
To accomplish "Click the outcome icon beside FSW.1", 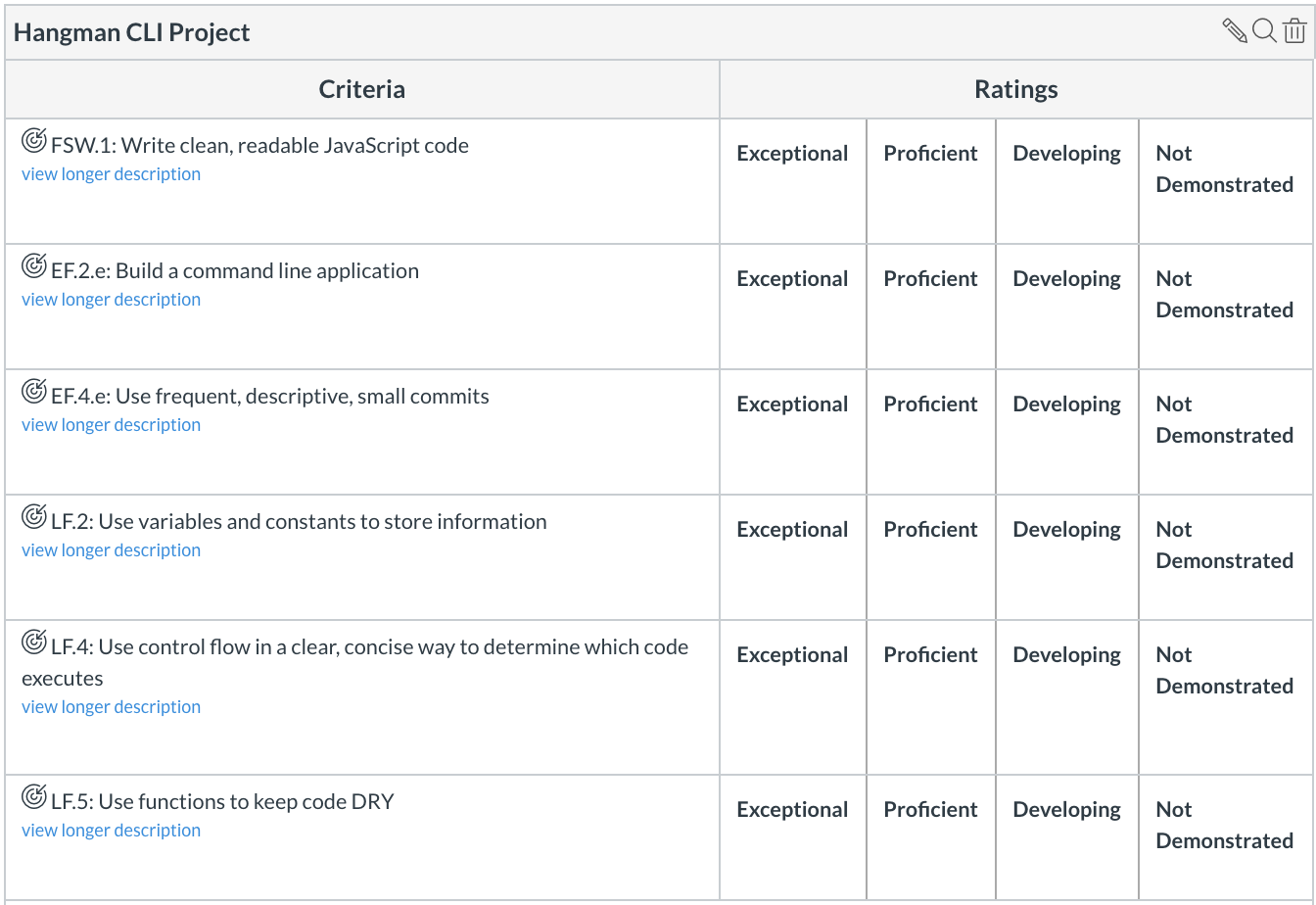I will [34, 142].
